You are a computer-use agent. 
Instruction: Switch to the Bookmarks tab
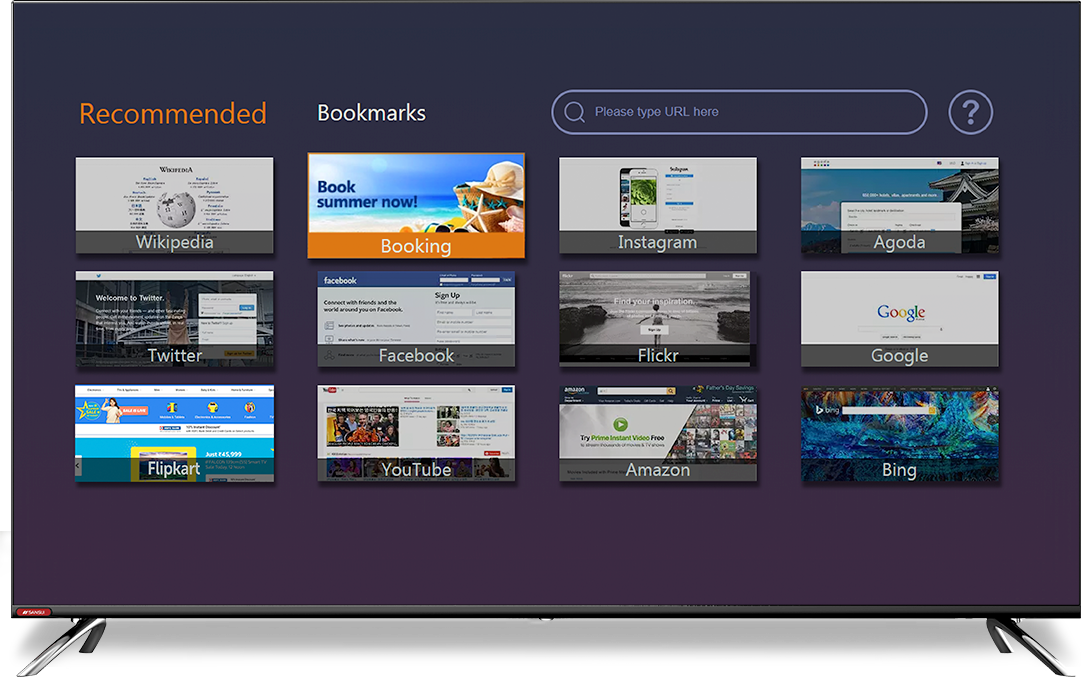[371, 112]
